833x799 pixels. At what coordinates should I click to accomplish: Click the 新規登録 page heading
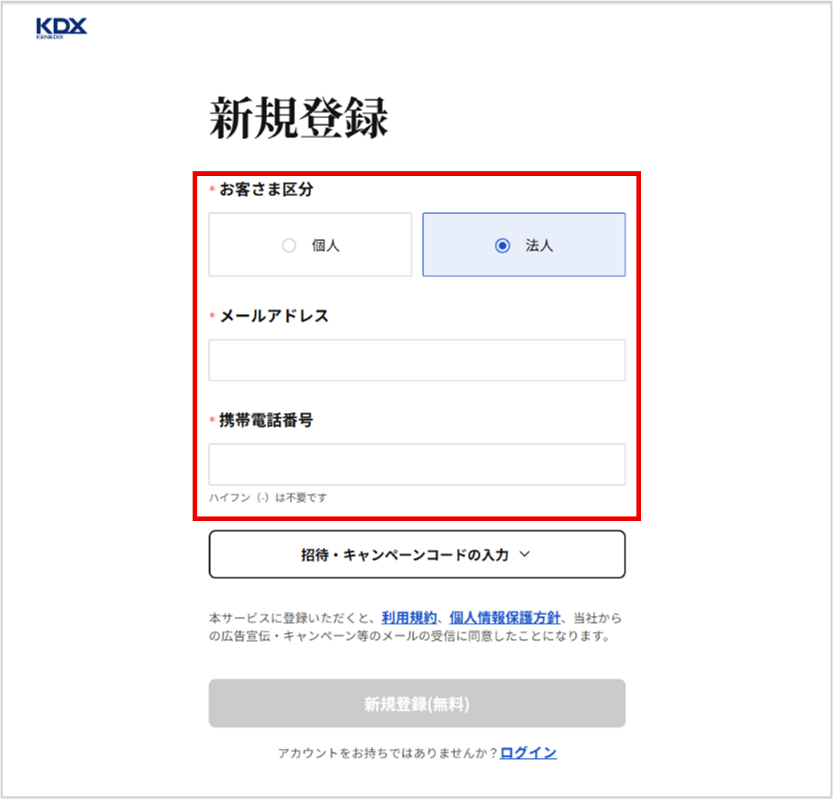pyautogui.click(x=299, y=118)
